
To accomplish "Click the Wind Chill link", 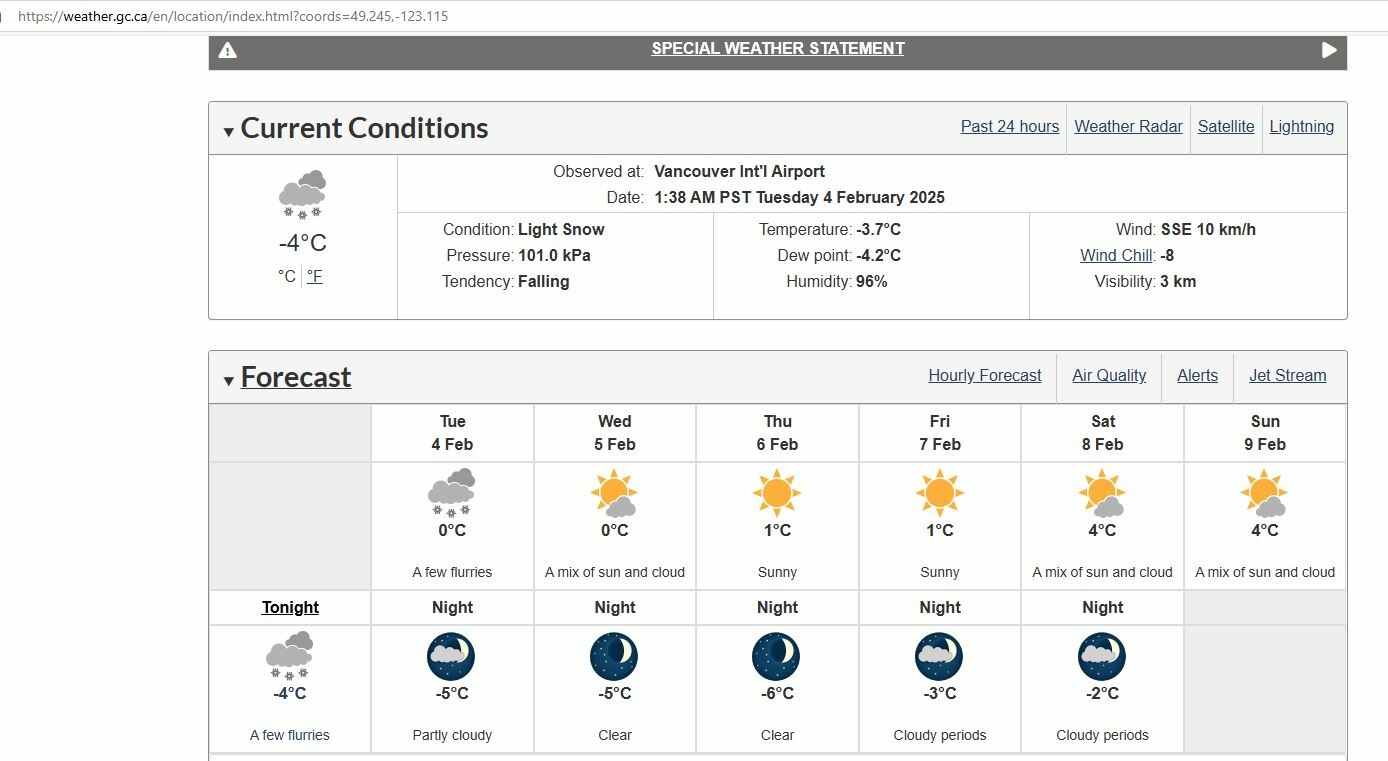I will (1117, 255).
